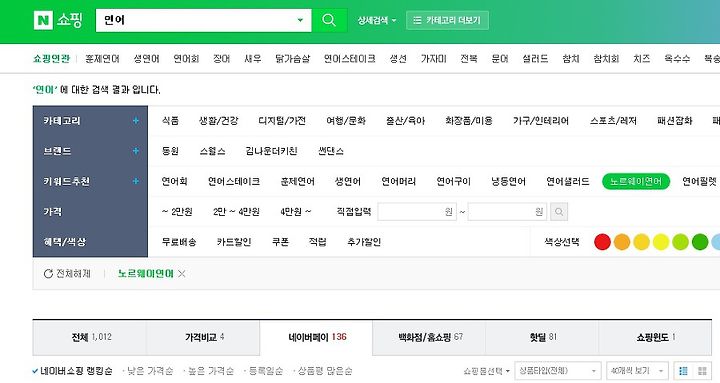This screenshot has width=720, height=383.
Task: Open the 상품타입(전체) combo box
Action: tap(558, 371)
